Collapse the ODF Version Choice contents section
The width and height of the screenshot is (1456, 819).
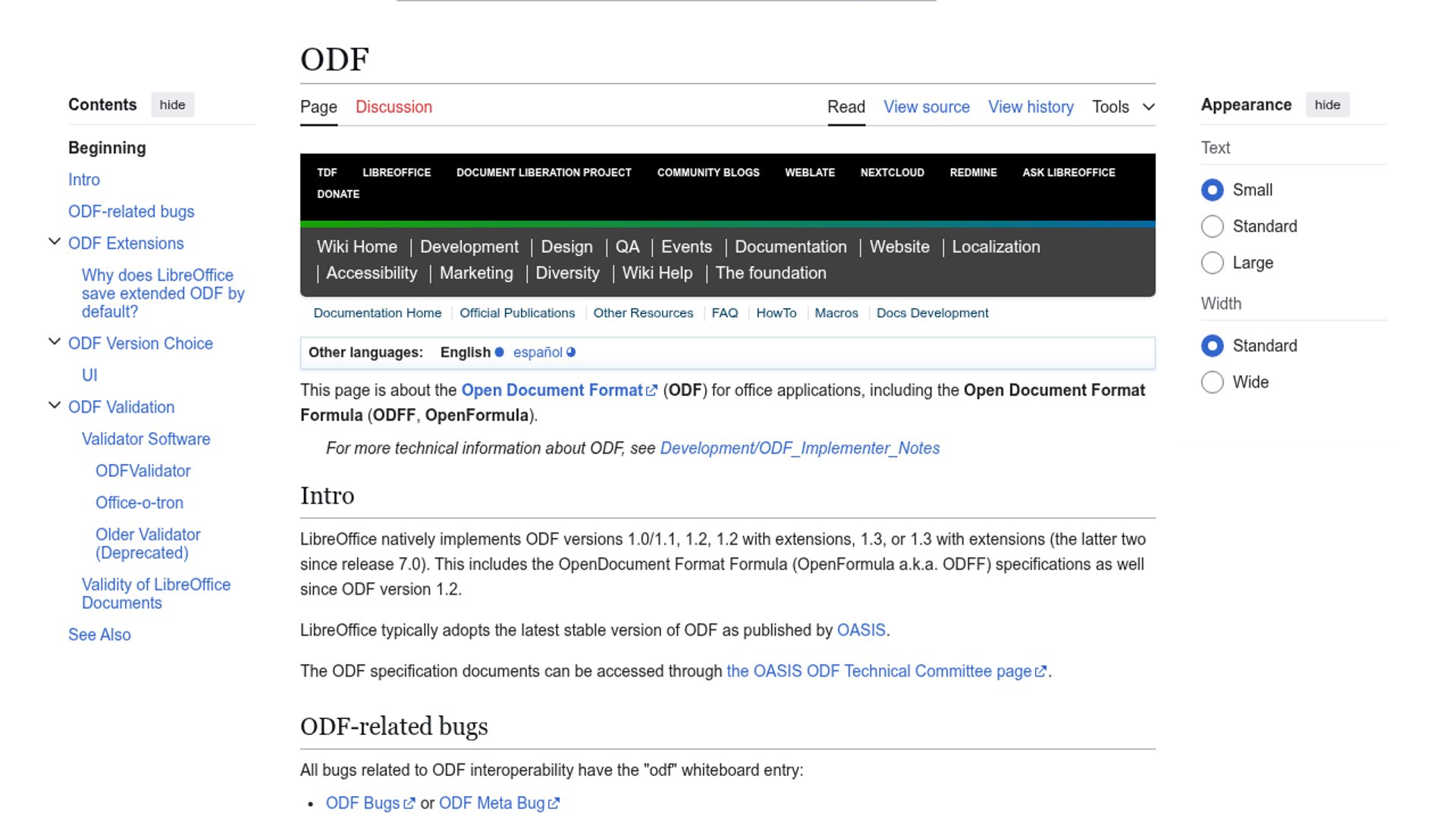click(x=55, y=342)
